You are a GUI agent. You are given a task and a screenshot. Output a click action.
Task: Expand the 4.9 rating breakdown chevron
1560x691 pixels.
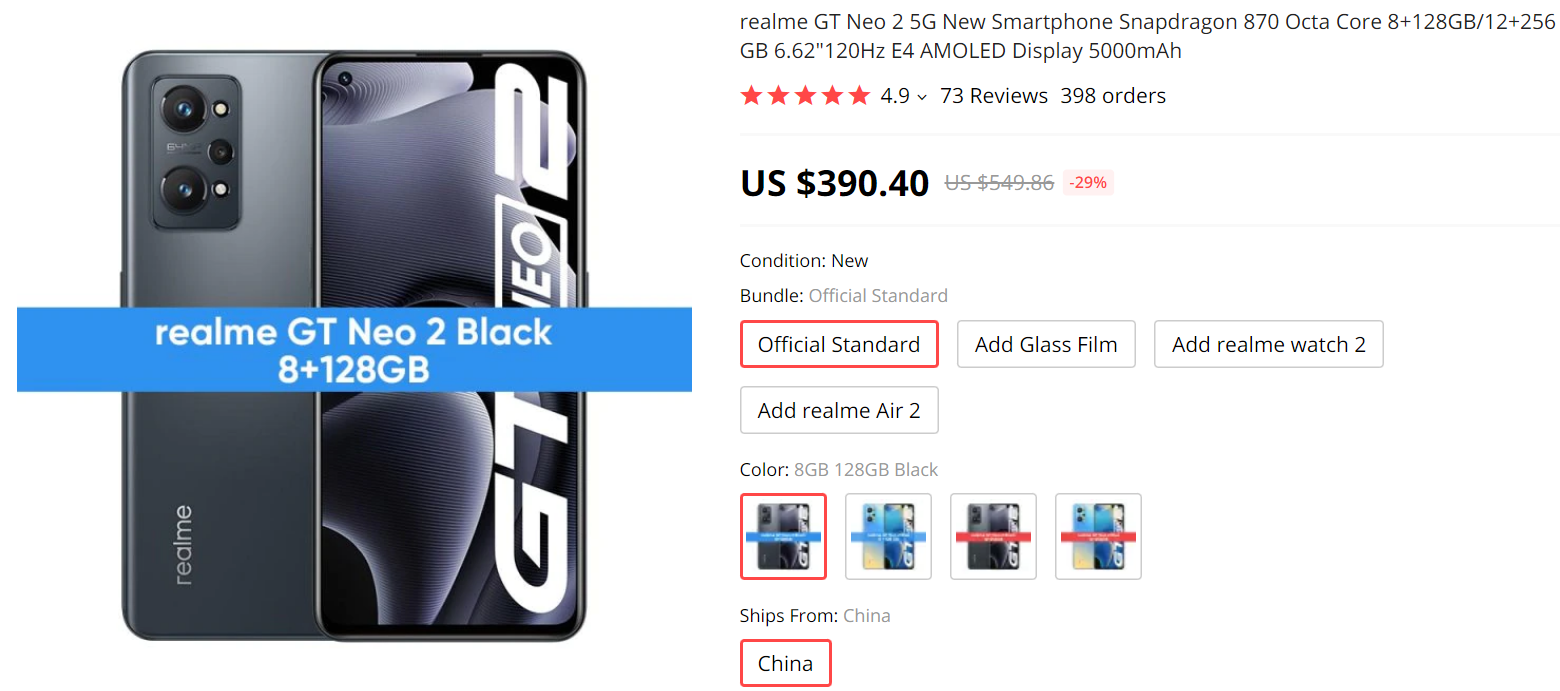[921, 97]
